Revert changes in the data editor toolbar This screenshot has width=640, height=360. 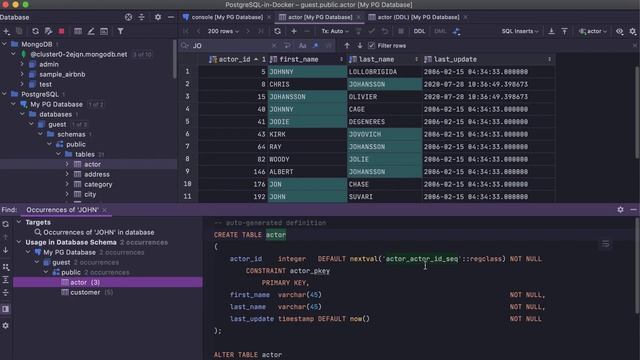pos(384,31)
